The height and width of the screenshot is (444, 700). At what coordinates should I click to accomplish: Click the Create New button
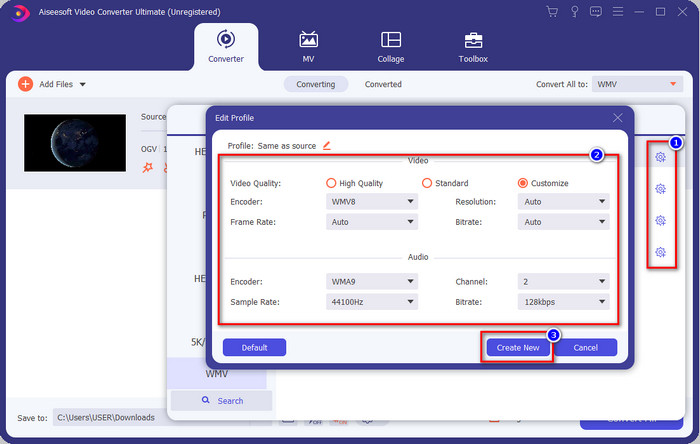(x=518, y=347)
